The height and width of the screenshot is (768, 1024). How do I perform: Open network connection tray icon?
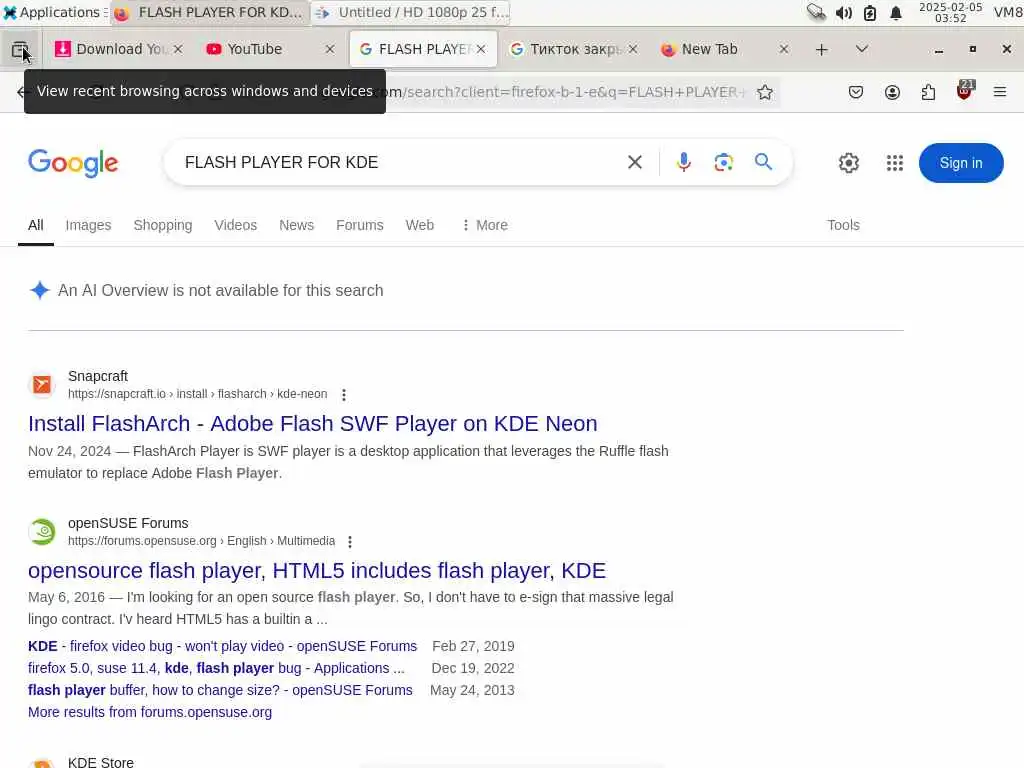[x=816, y=12]
